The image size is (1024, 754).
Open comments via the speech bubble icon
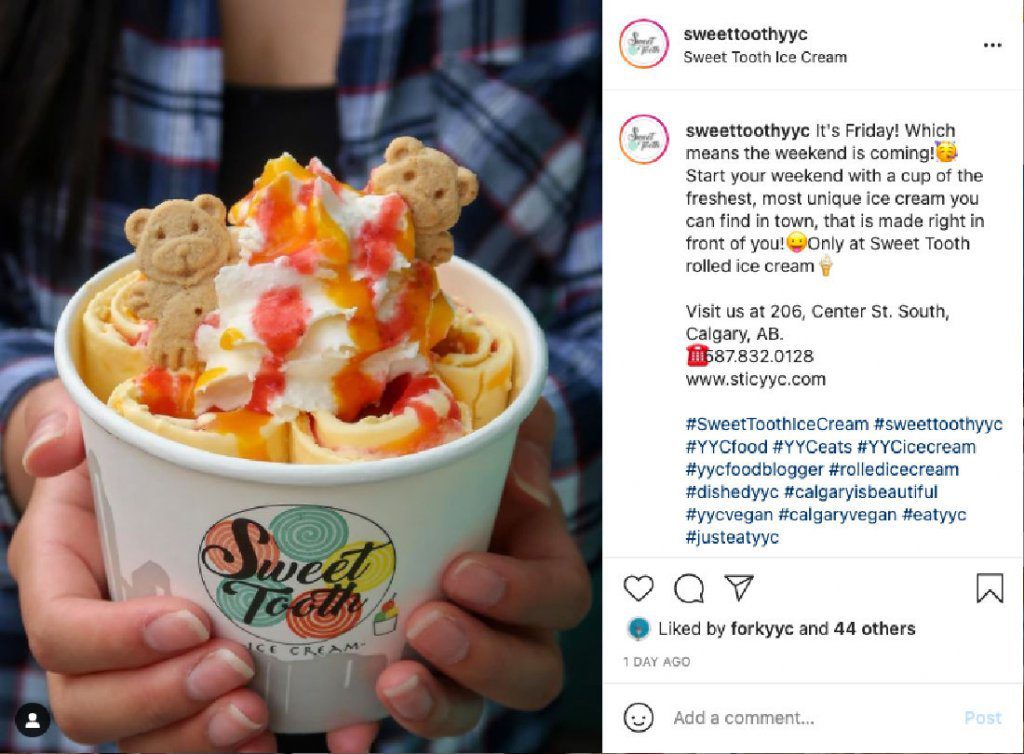coord(688,588)
